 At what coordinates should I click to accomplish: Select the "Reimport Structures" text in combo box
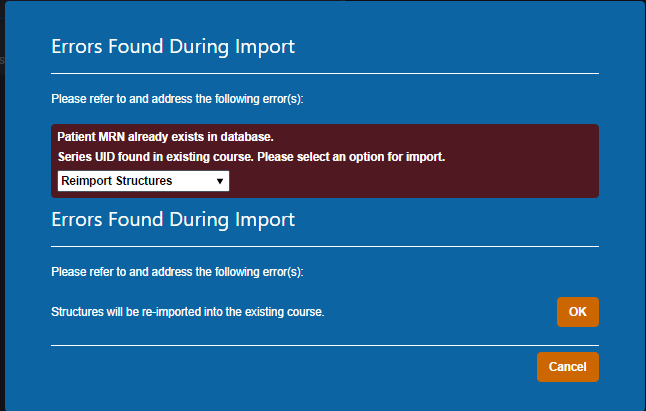(116, 181)
